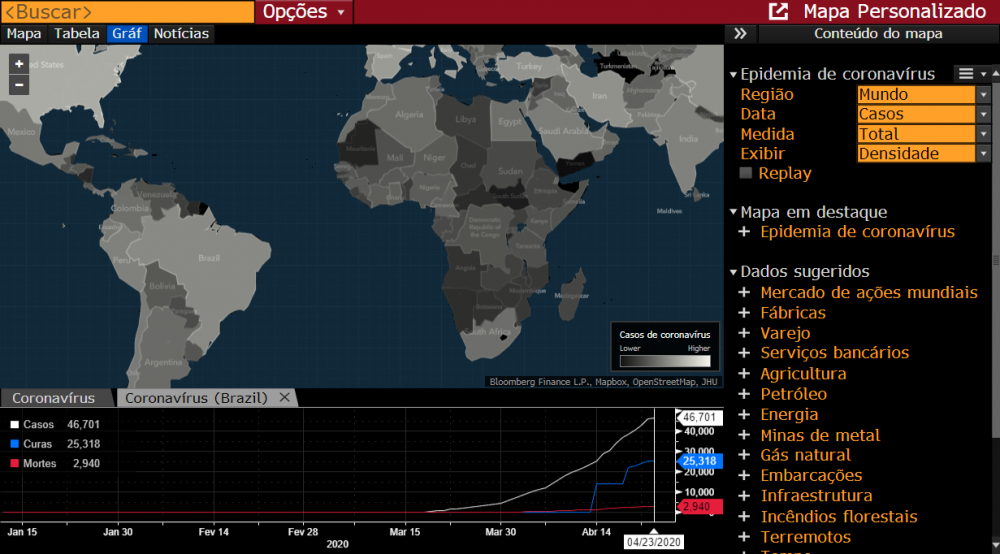The height and width of the screenshot is (554, 1000).
Task: Add the Petróleo dataset using its plus icon
Action: tap(744, 394)
